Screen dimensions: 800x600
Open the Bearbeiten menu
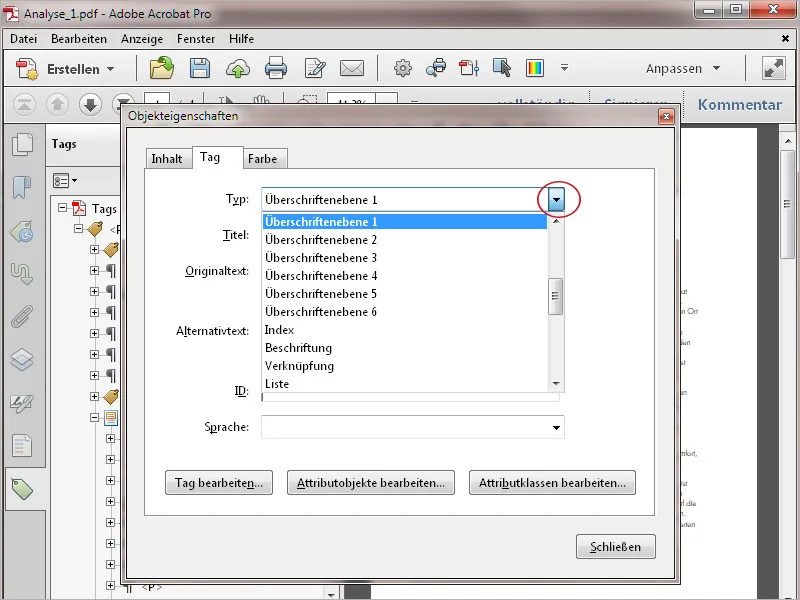(79, 39)
